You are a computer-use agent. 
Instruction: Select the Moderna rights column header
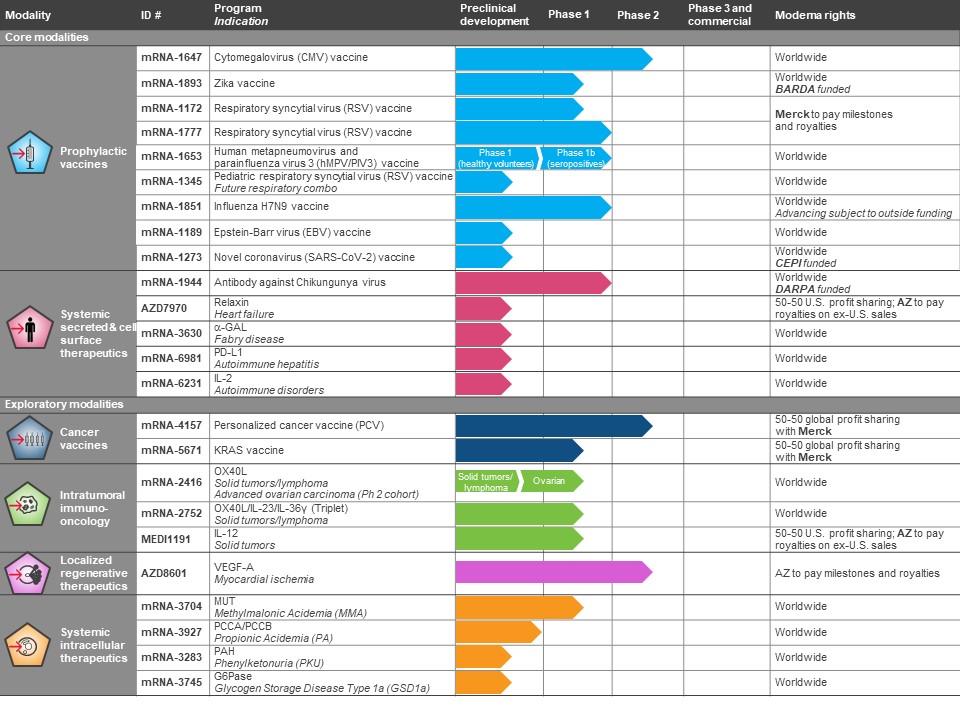click(815, 15)
